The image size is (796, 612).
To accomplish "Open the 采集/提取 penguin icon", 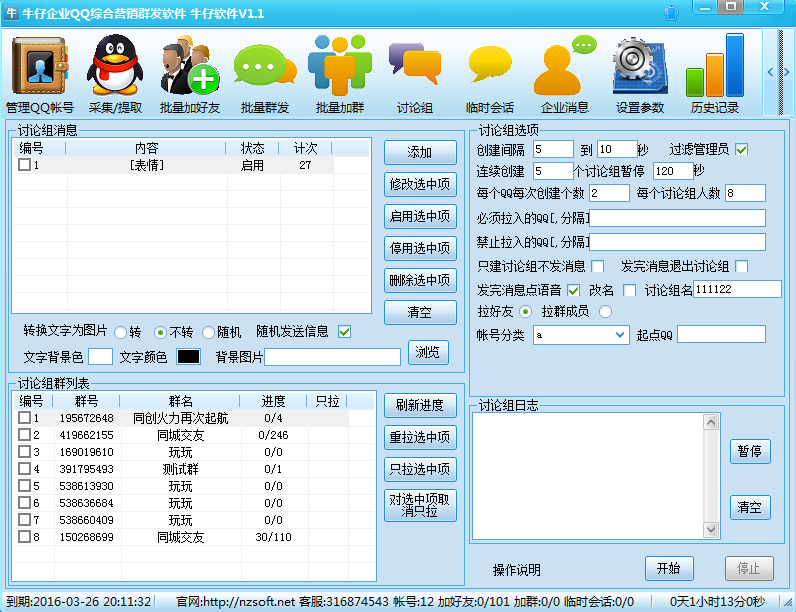I will pyautogui.click(x=115, y=66).
